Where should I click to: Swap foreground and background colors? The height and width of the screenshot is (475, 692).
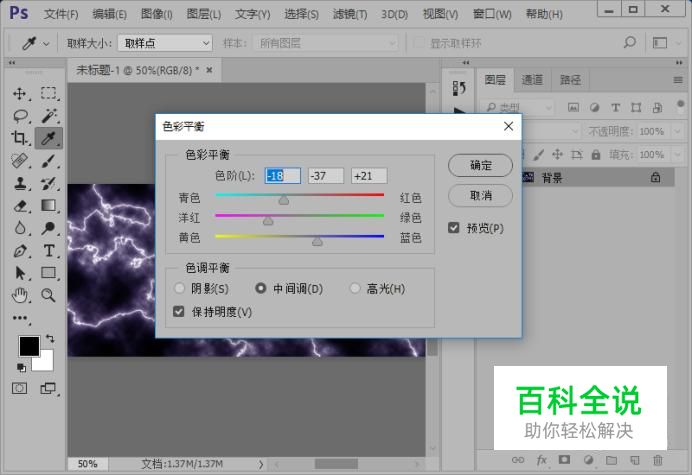pyautogui.click(x=50, y=339)
